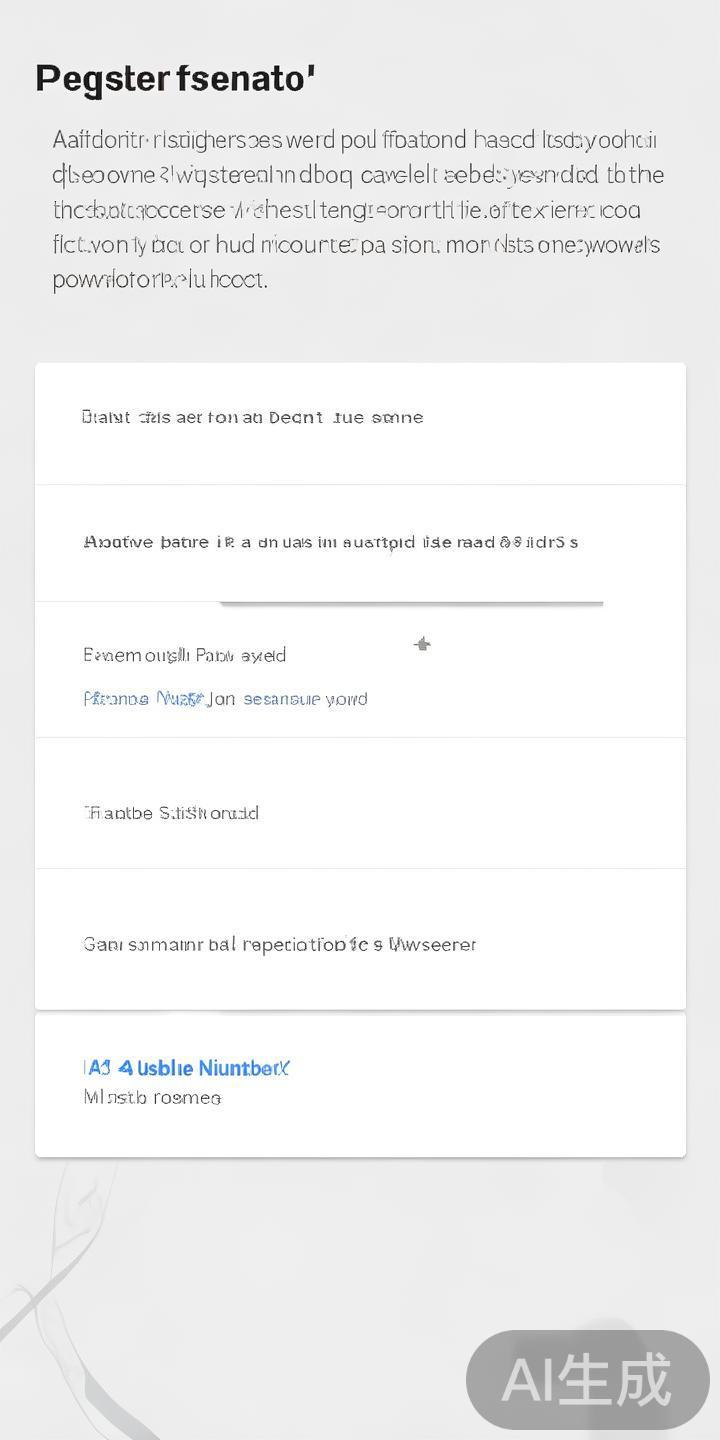The width and height of the screenshot is (720, 1440).
Task: Click the "AI生成" badge
Action: tap(587, 1381)
